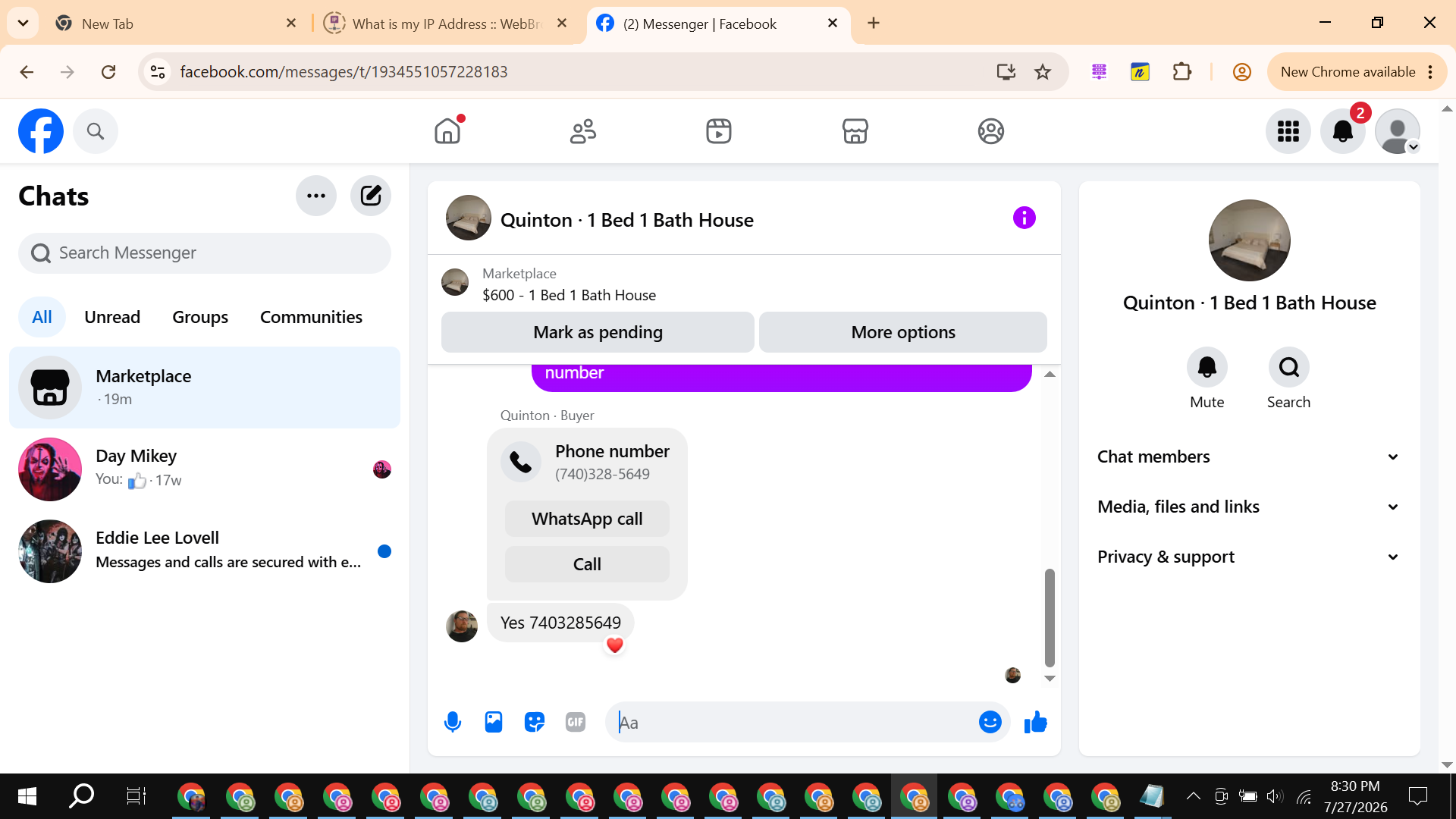Go back to previous page
1456x819 pixels.
(x=27, y=72)
